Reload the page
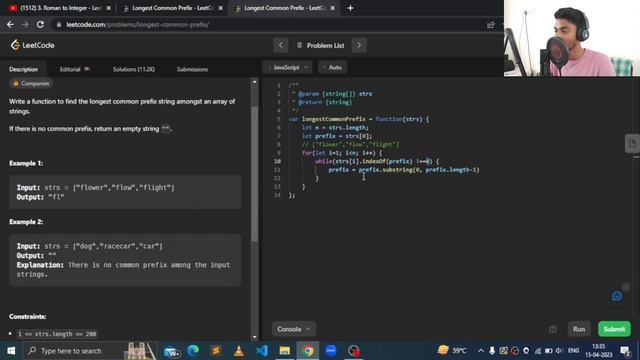 (x=40, y=24)
